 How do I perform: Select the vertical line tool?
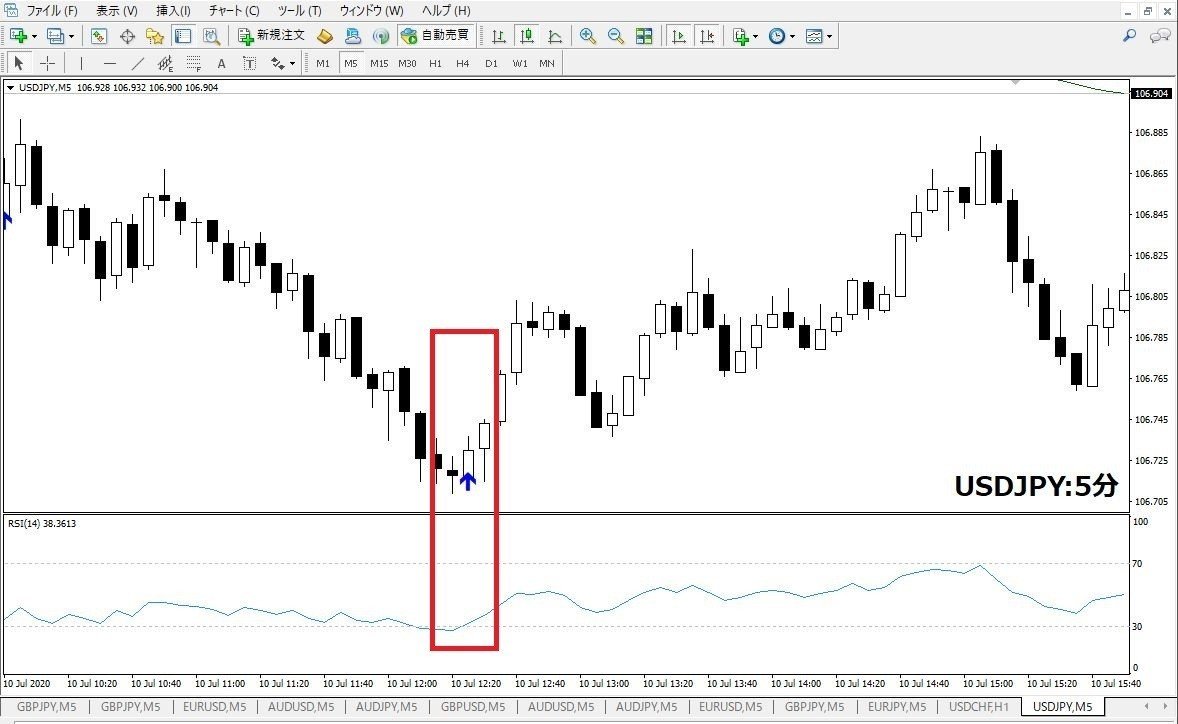click(81, 63)
